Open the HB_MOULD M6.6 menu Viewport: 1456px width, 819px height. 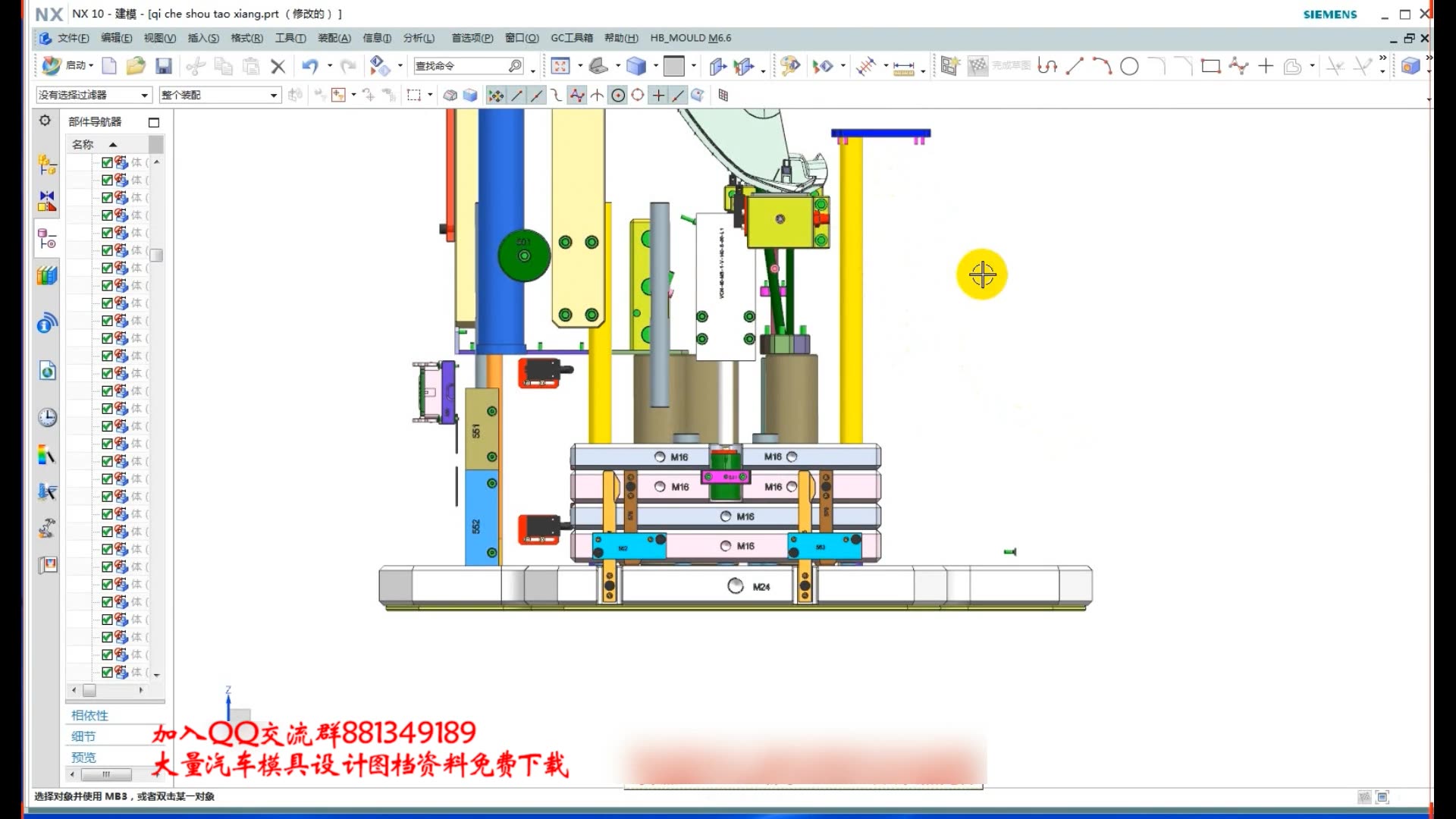pyautogui.click(x=690, y=38)
